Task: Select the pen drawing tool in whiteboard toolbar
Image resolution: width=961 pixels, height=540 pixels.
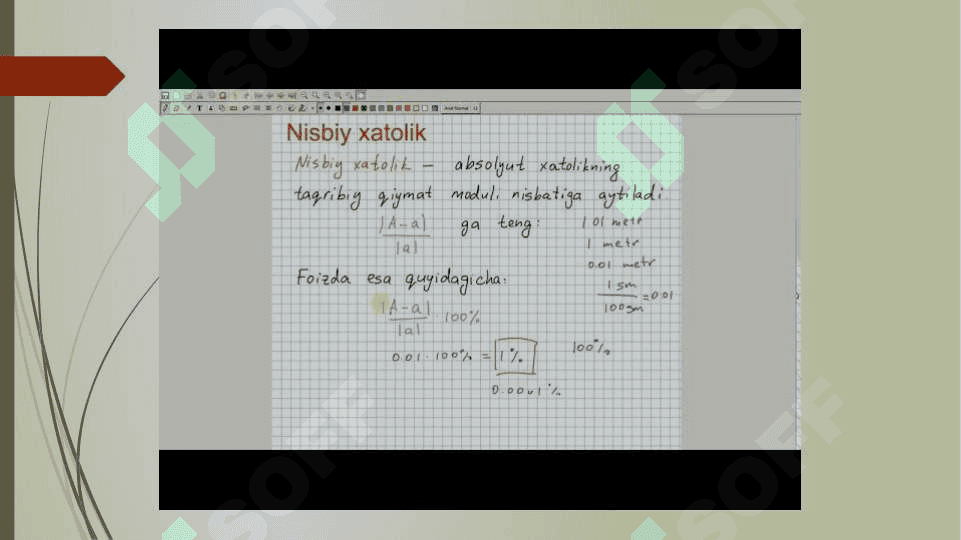Action: pos(165,108)
